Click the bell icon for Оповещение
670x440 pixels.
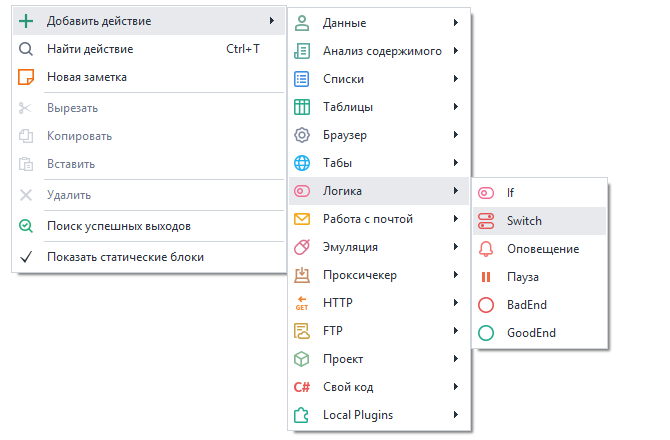pos(486,249)
